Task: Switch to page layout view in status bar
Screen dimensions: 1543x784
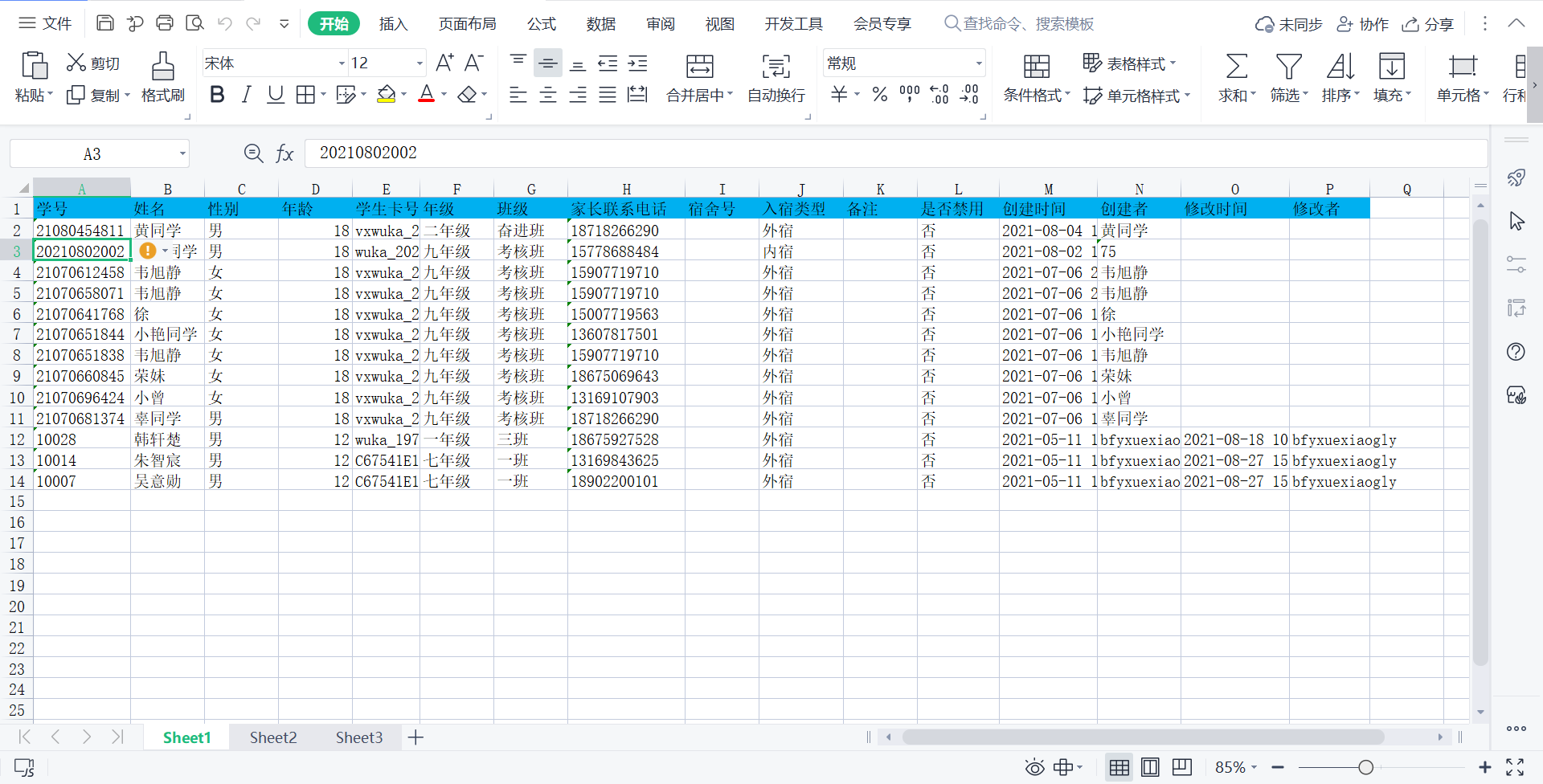Action: pyautogui.click(x=1151, y=767)
